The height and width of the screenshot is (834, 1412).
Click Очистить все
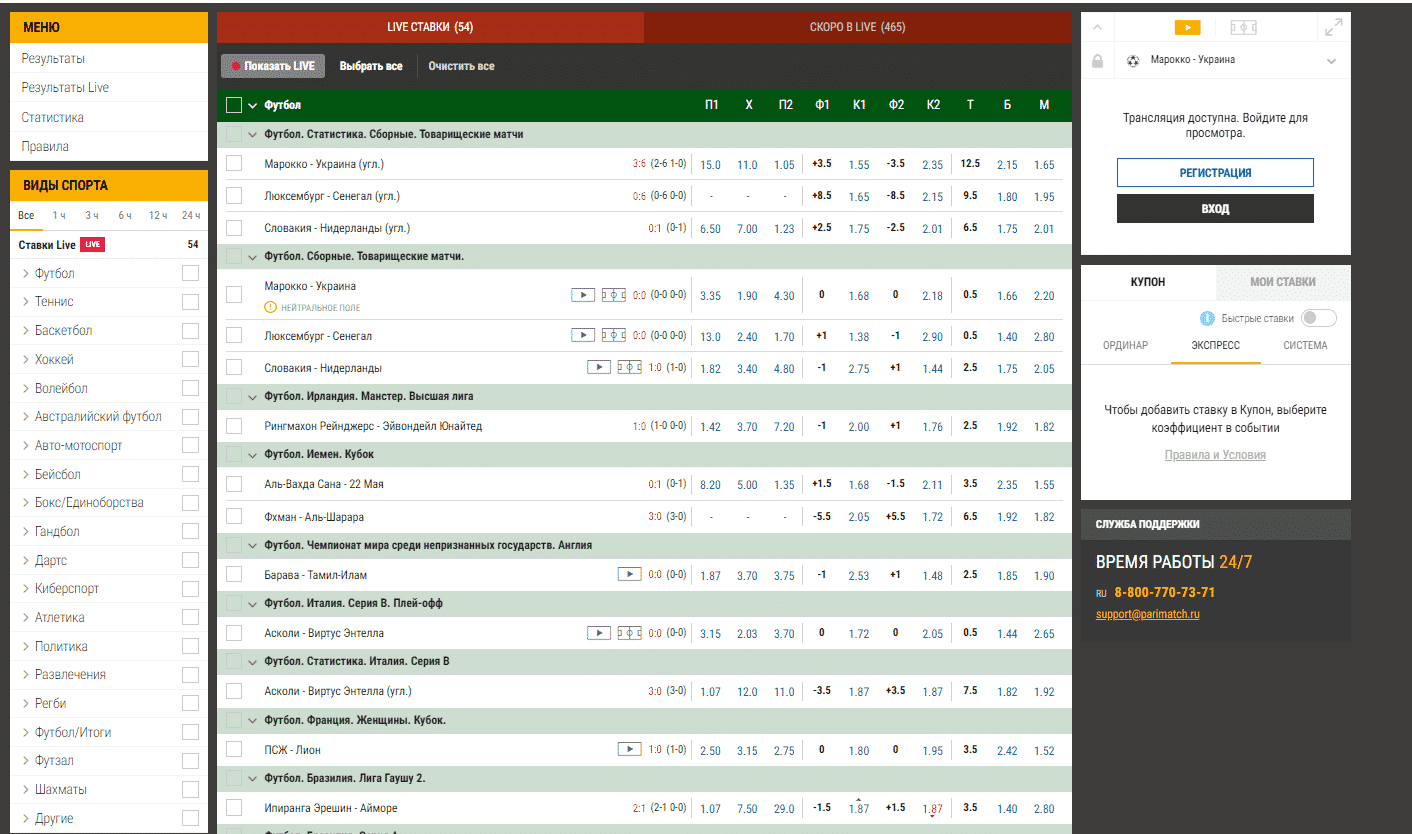(x=461, y=66)
